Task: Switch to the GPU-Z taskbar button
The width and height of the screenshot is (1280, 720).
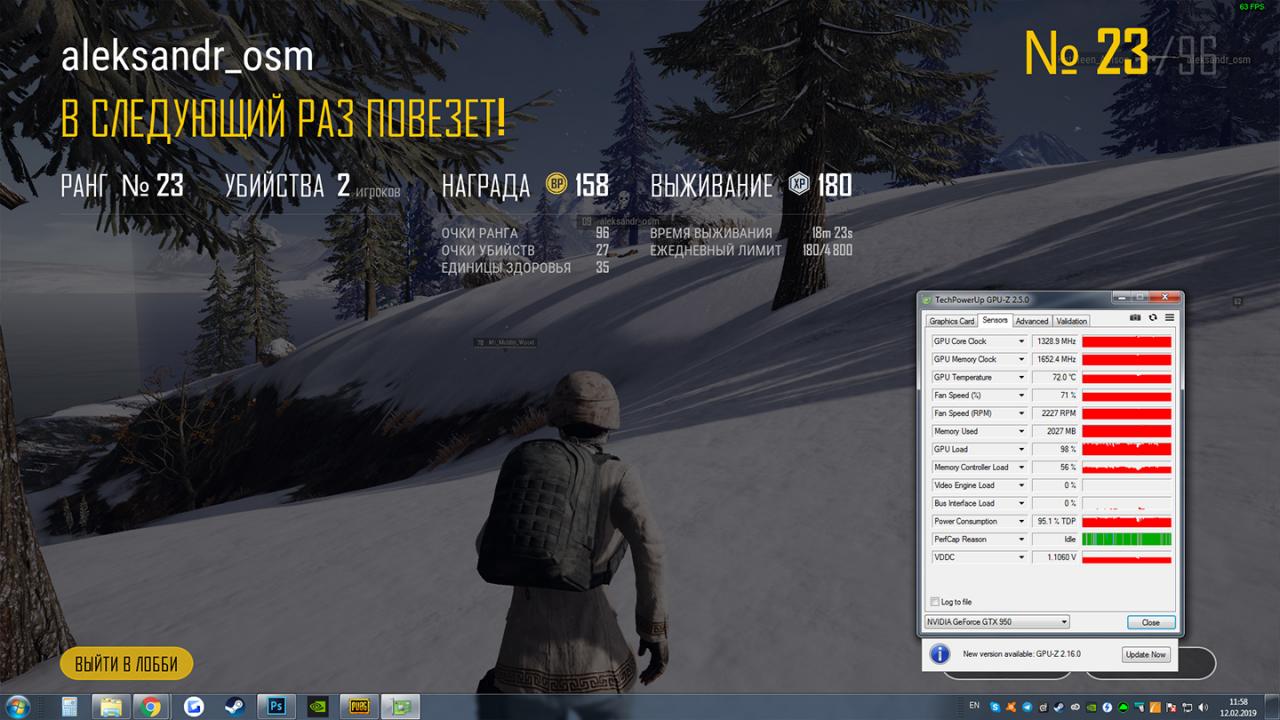Action: pyautogui.click(x=402, y=706)
